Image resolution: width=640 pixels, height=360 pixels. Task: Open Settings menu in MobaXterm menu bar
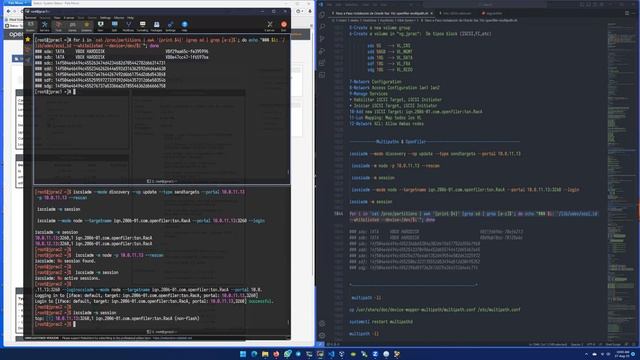point(105,18)
